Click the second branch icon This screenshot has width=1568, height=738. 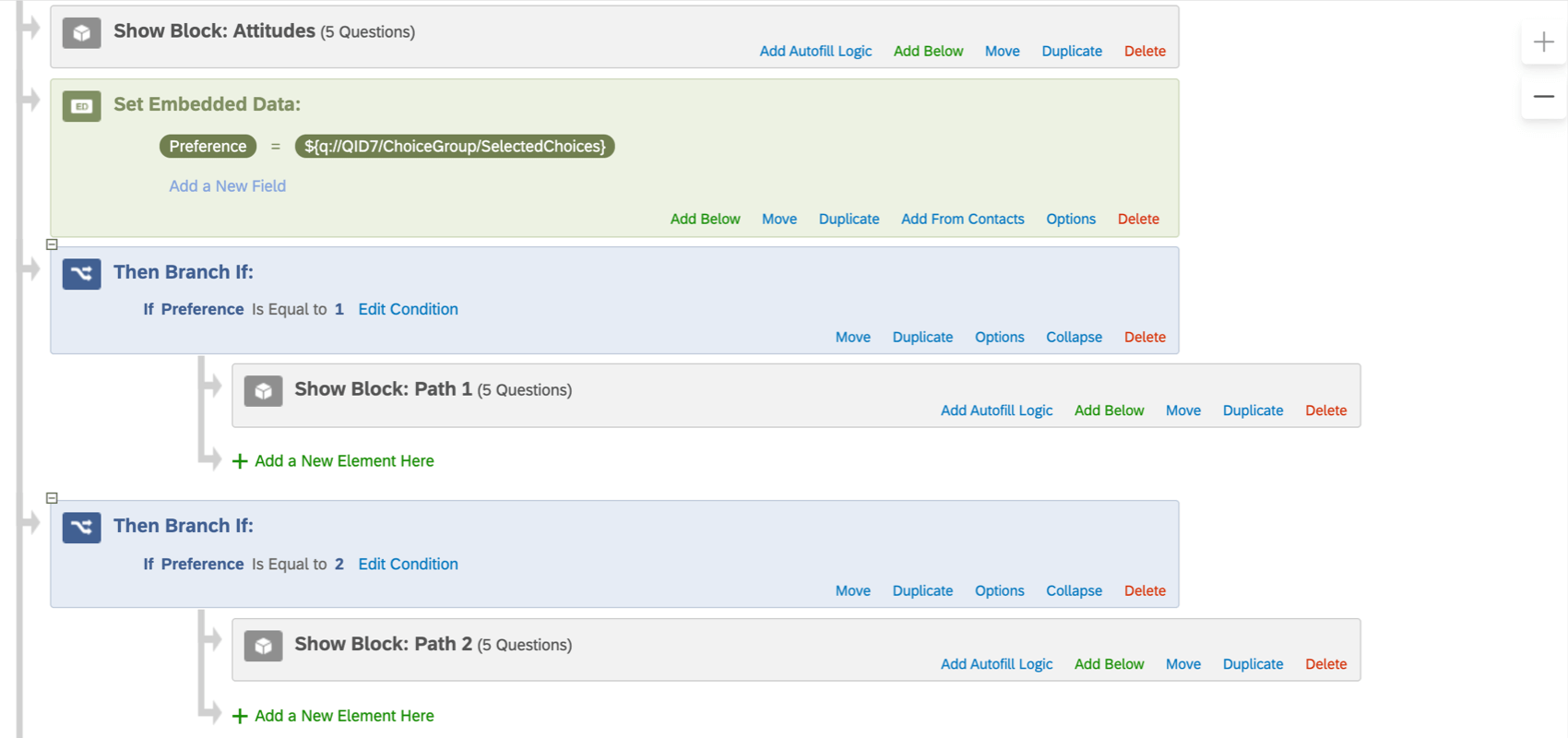pos(81,528)
